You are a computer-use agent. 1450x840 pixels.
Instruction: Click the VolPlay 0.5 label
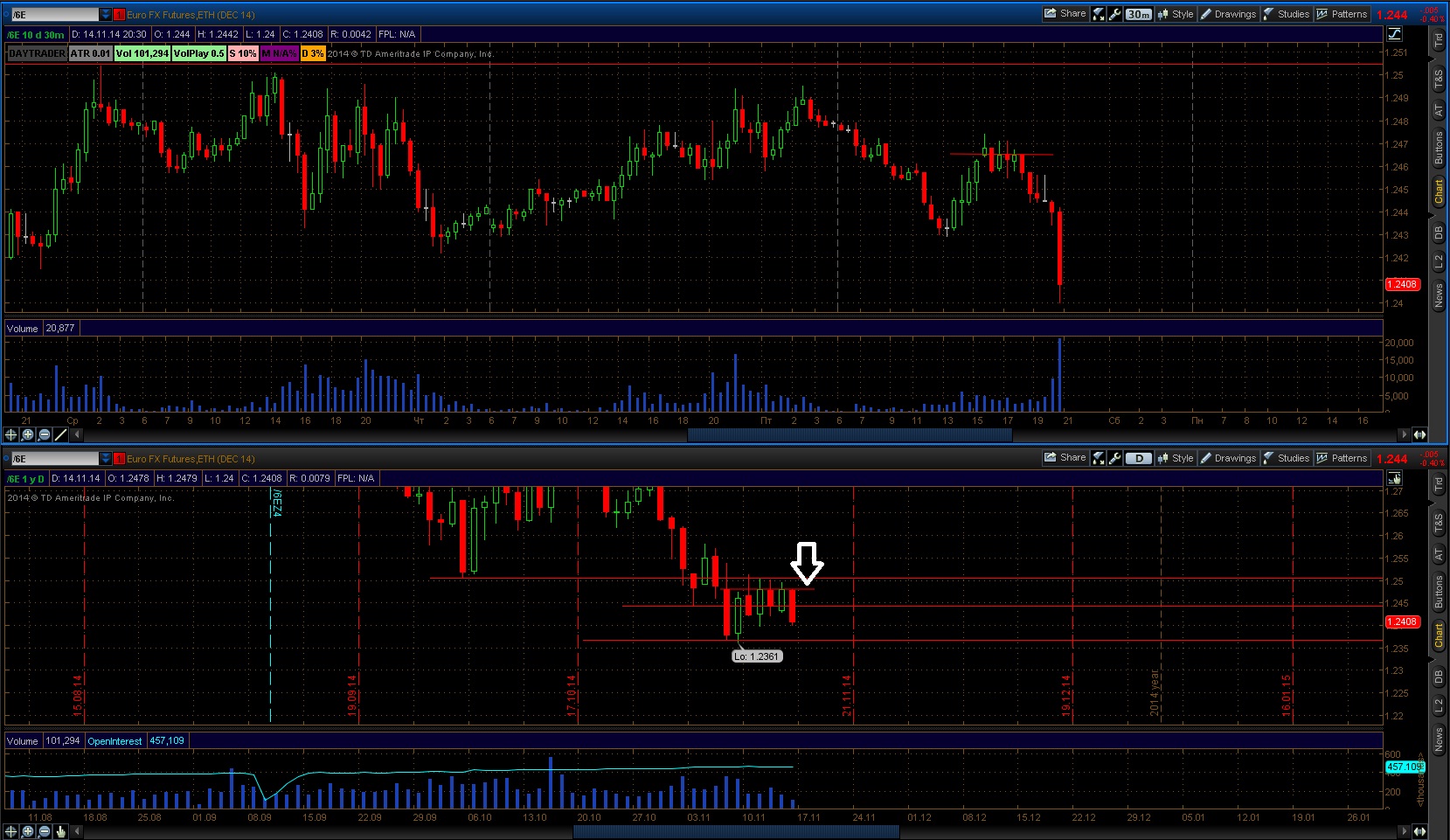click(x=199, y=53)
